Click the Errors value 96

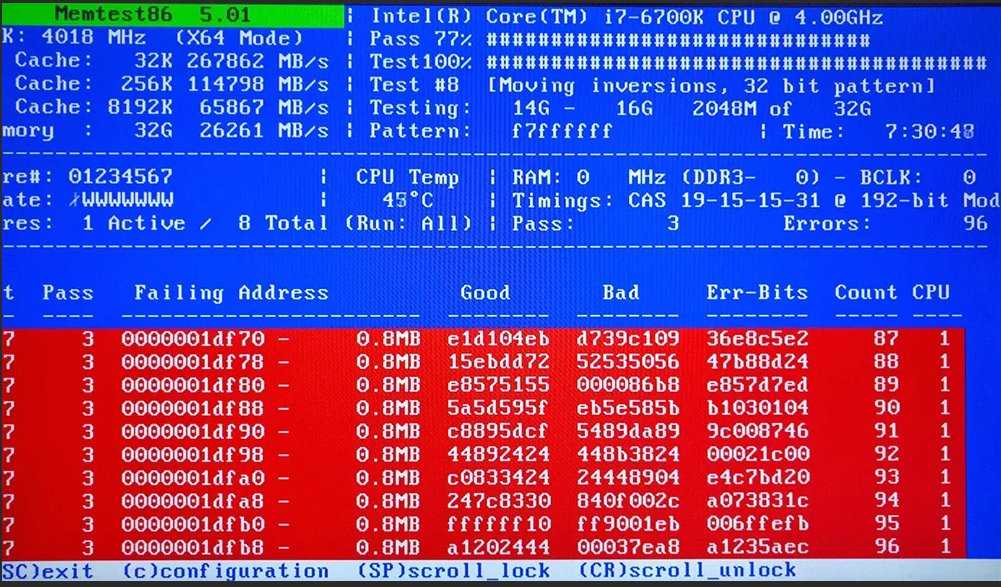coord(974,224)
